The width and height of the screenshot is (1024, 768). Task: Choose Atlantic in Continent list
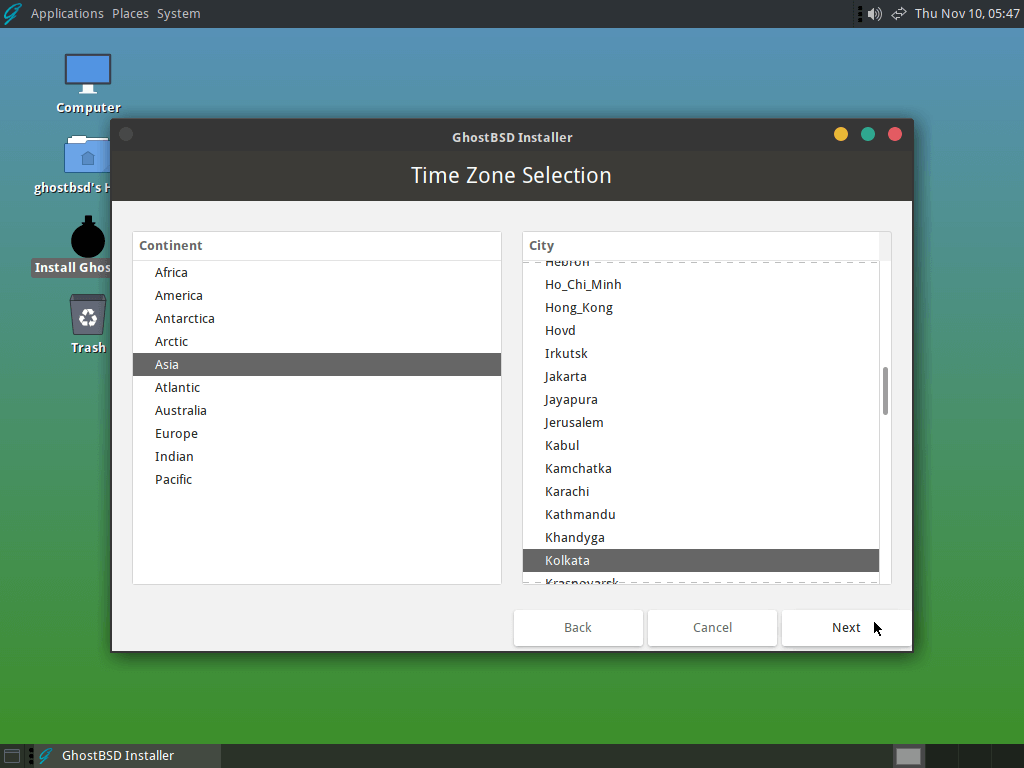tap(317, 387)
